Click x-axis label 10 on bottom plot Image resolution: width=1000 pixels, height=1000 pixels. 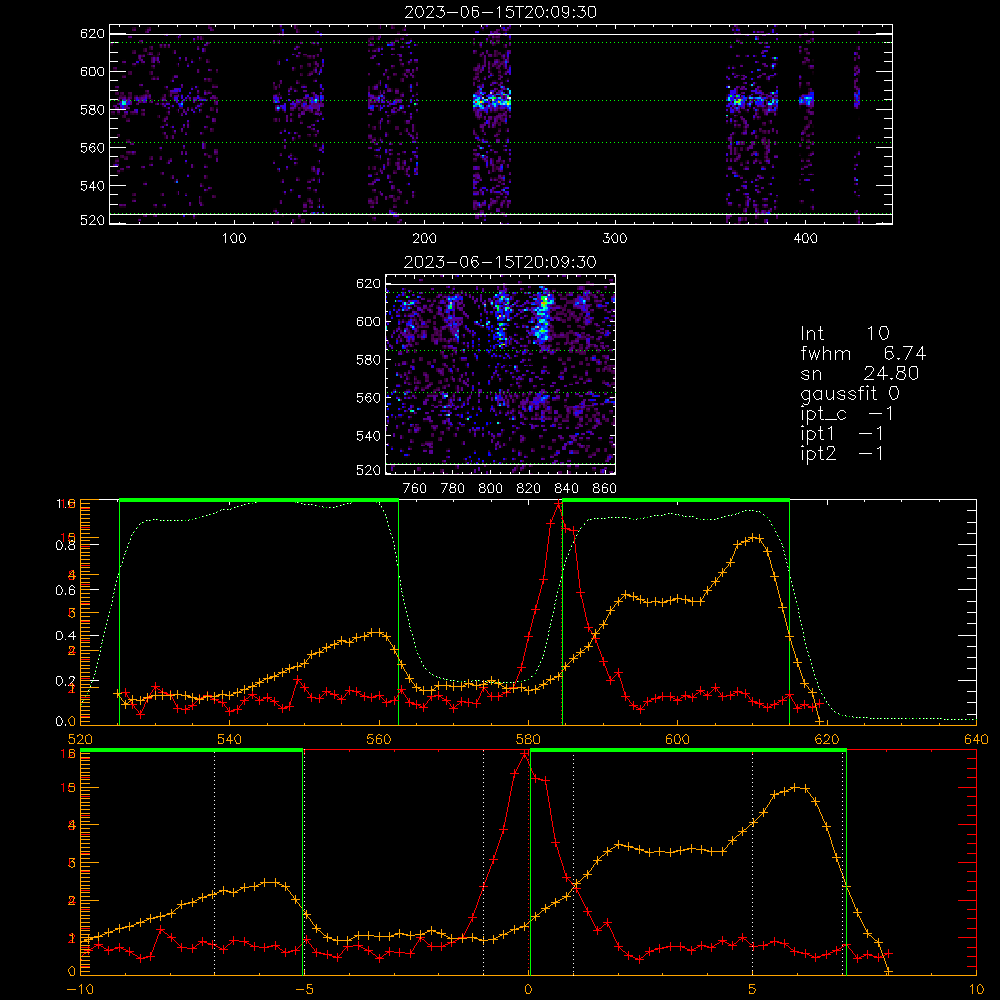click(976, 989)
